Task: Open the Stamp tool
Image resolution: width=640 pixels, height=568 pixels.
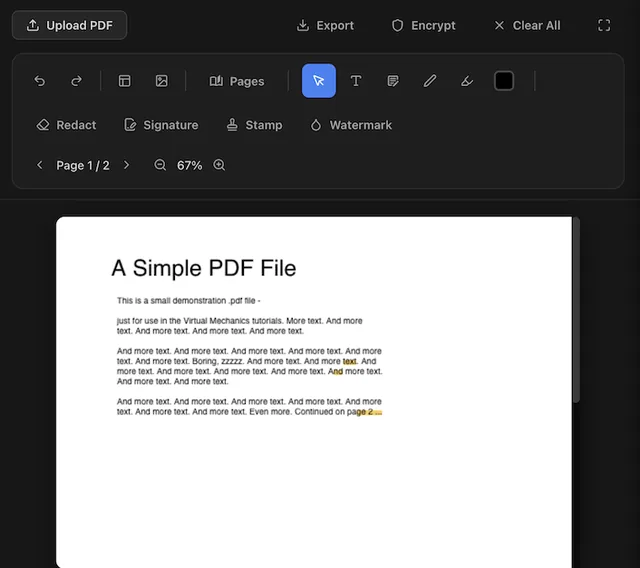Action: (254, 125)
